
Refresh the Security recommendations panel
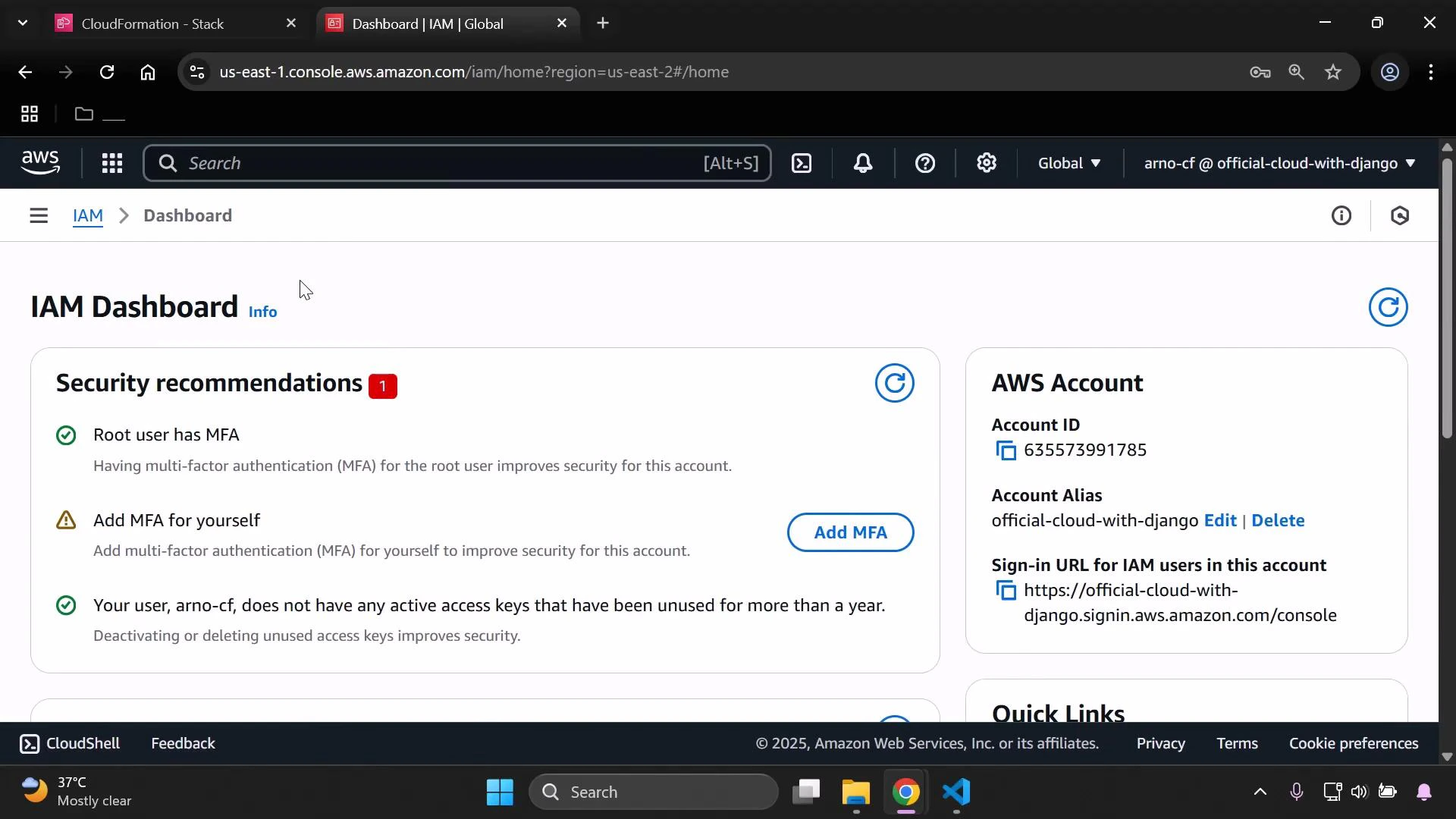(x=895, y=383)
